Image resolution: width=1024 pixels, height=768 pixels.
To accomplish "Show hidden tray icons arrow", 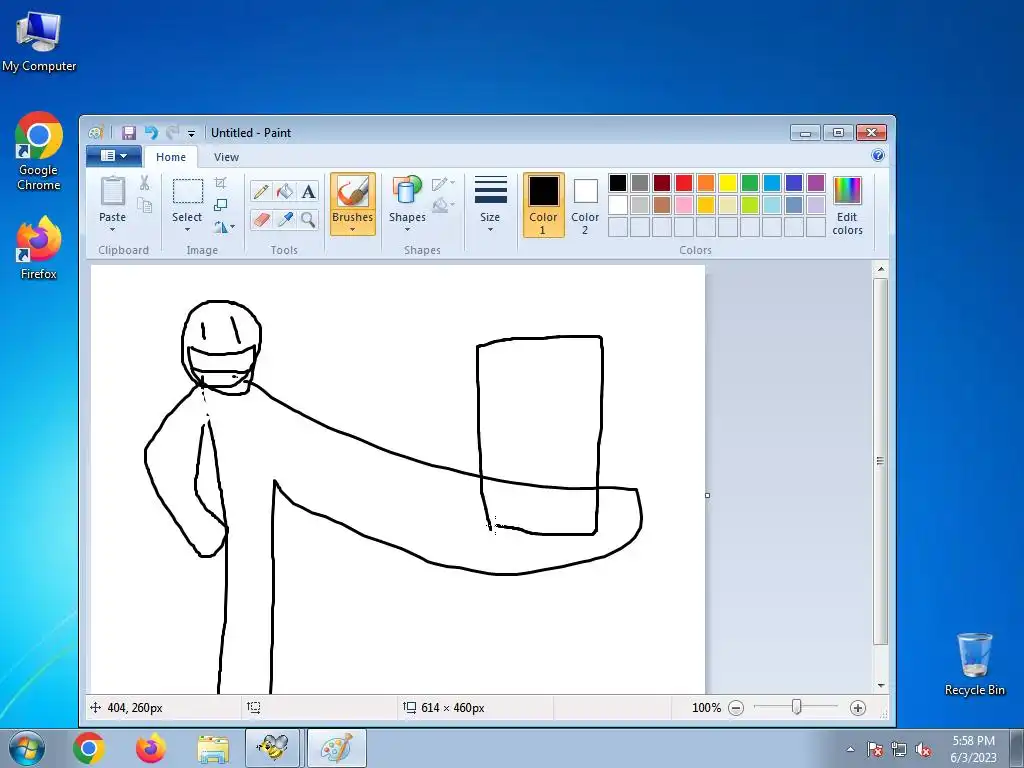I will pyautogui.click(x=850, y=750).
